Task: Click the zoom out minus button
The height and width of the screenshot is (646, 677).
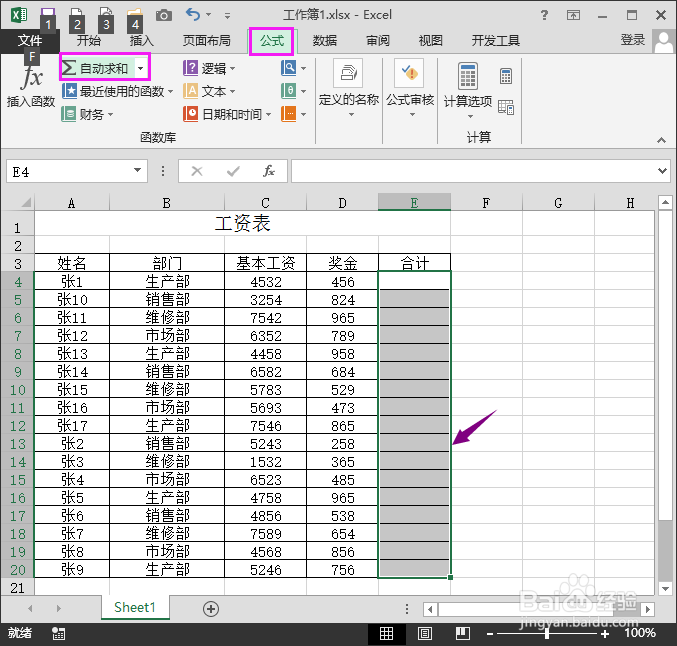Action: click(490, 634)
